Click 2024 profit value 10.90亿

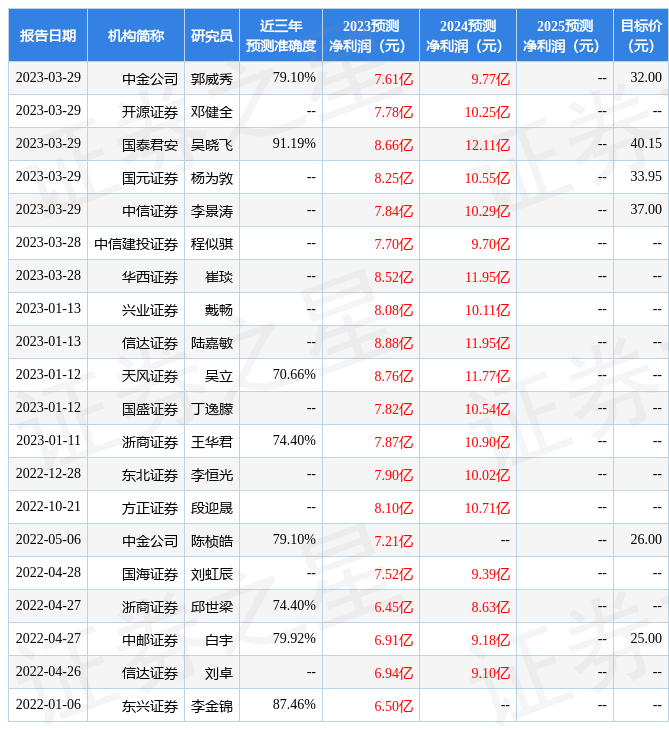(x=487, y=442)
